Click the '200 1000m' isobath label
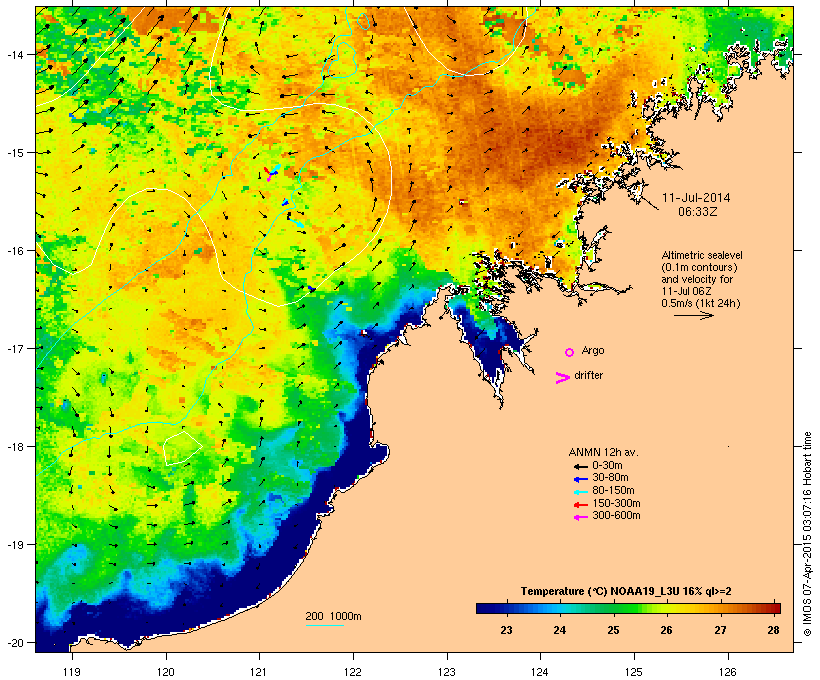Viewport: 820px width, 680px height. pos(333,616)
